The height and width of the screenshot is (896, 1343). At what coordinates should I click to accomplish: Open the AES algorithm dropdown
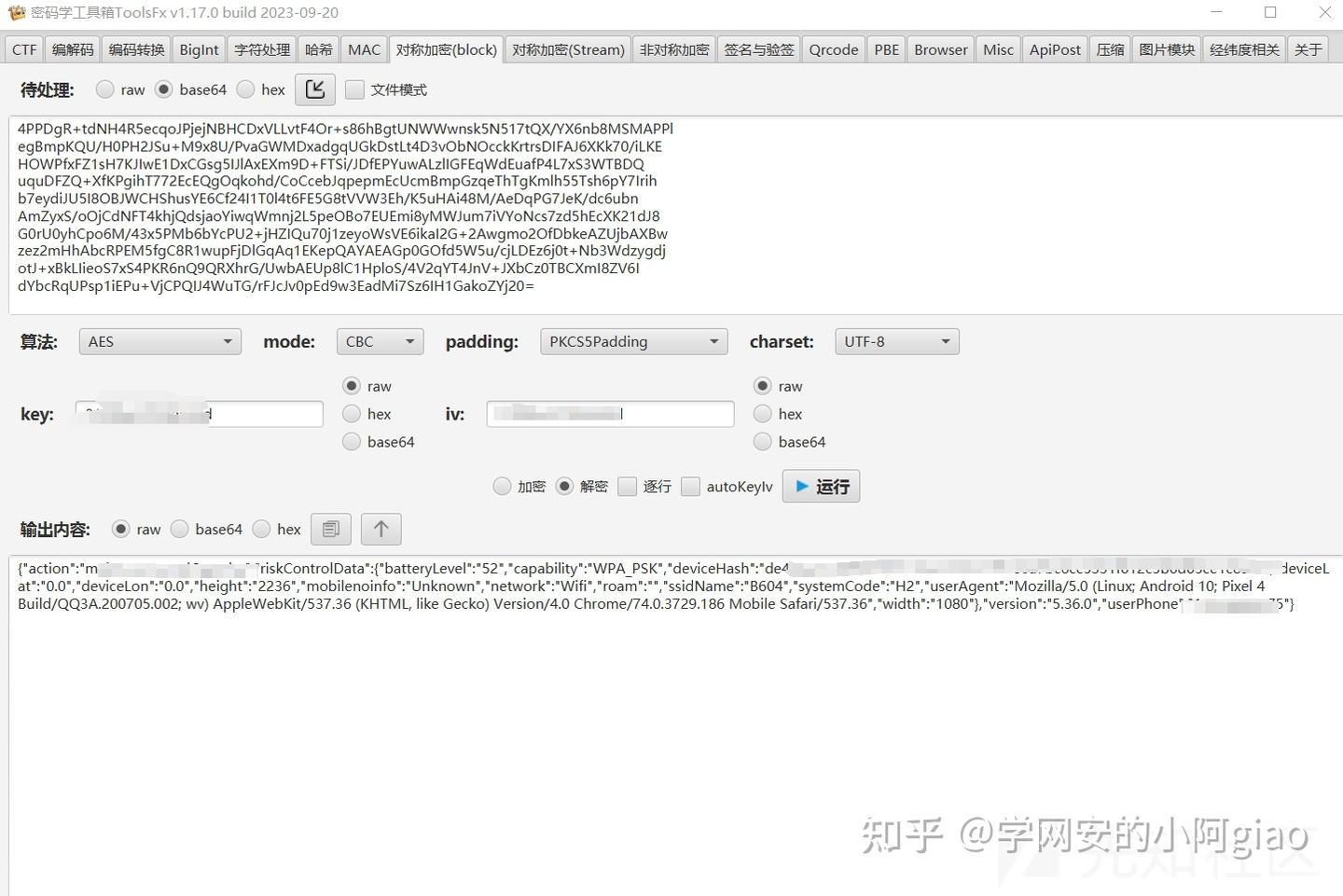(159, 341)
